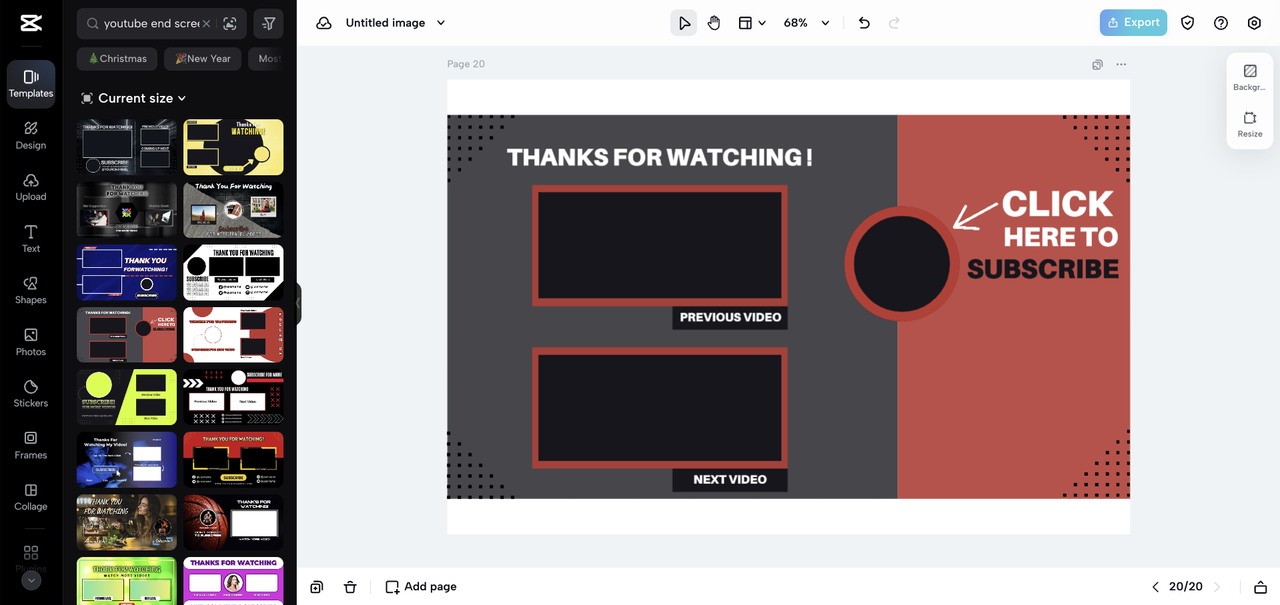Open the template filter options
This screenshot has width=1280, height=605.
coord(268,23)
